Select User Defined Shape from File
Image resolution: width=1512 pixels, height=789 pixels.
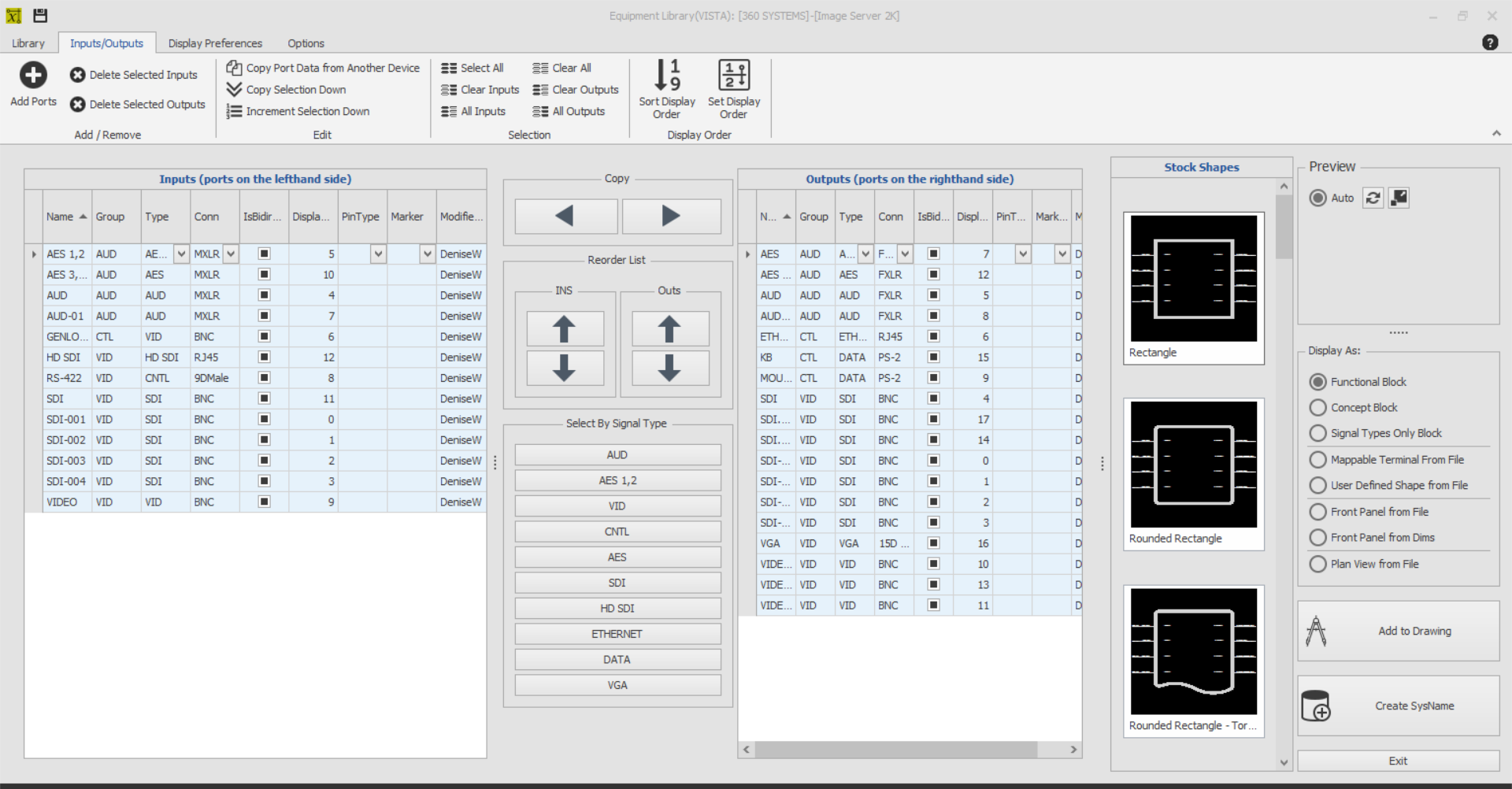(1317, 486)
